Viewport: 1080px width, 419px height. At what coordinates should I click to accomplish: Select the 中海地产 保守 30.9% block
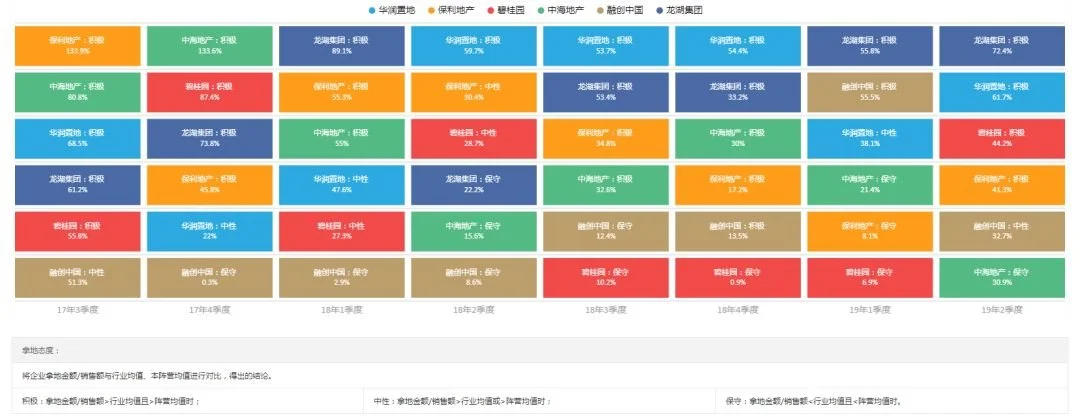pos(1002,278)
